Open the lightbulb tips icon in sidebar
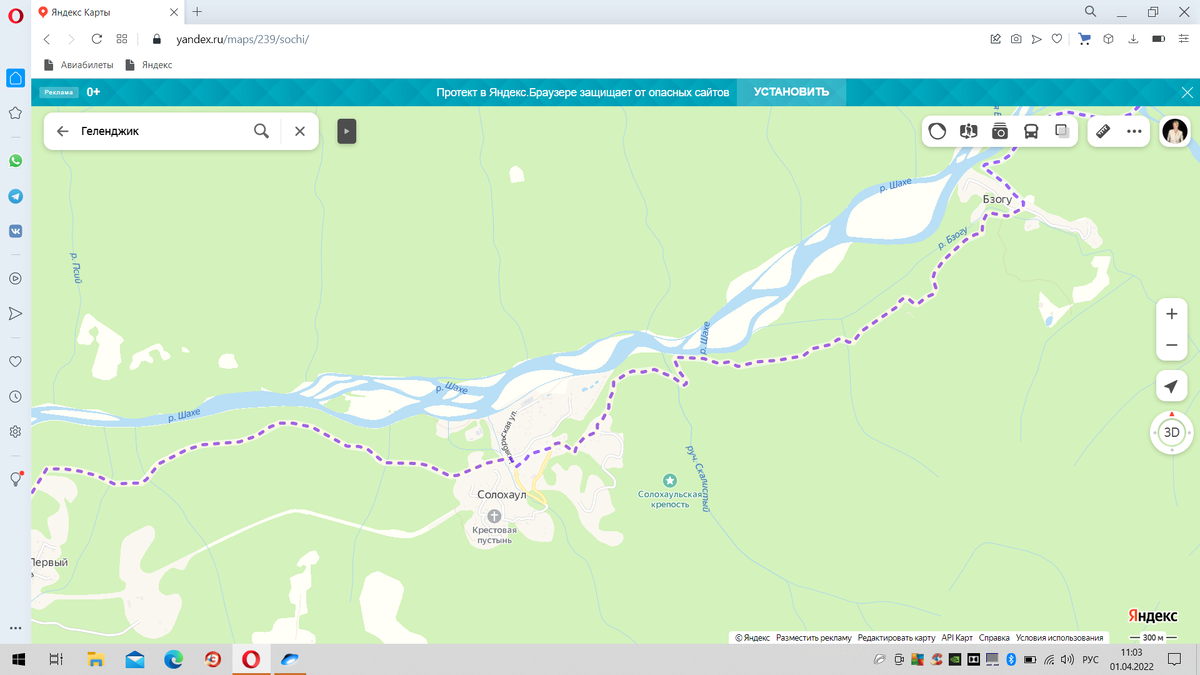 pos(15,480)
